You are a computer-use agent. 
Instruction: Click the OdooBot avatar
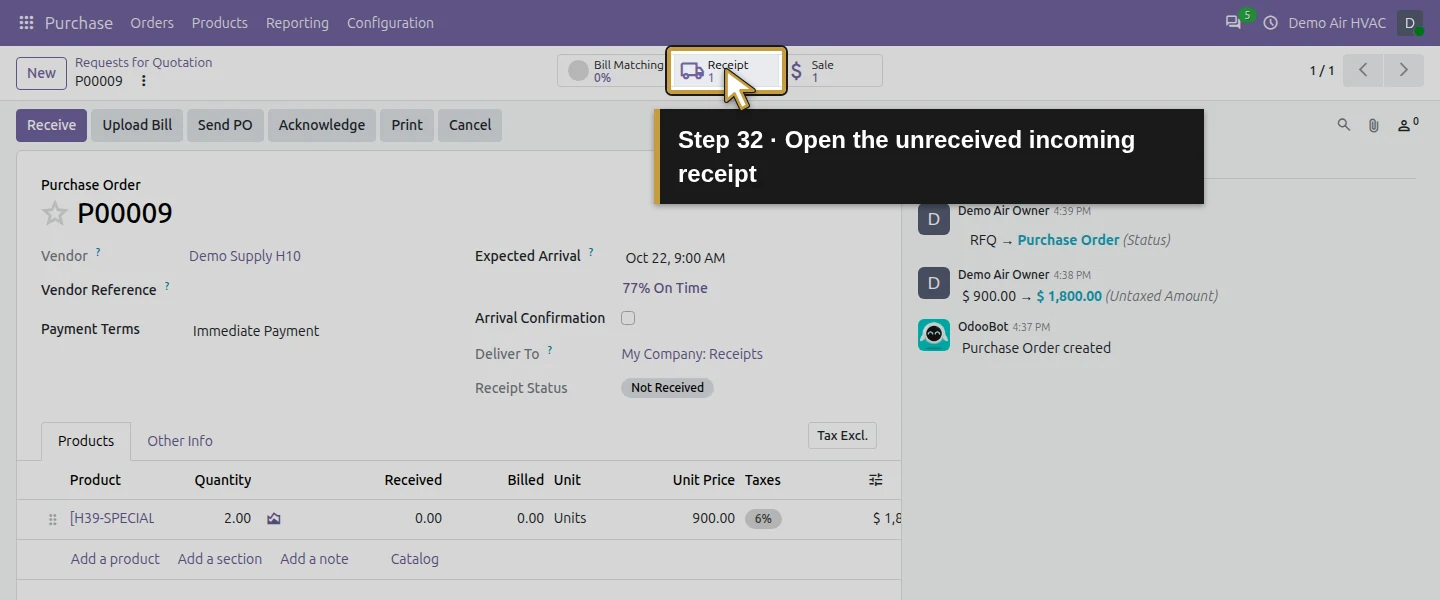pos(934,335)
